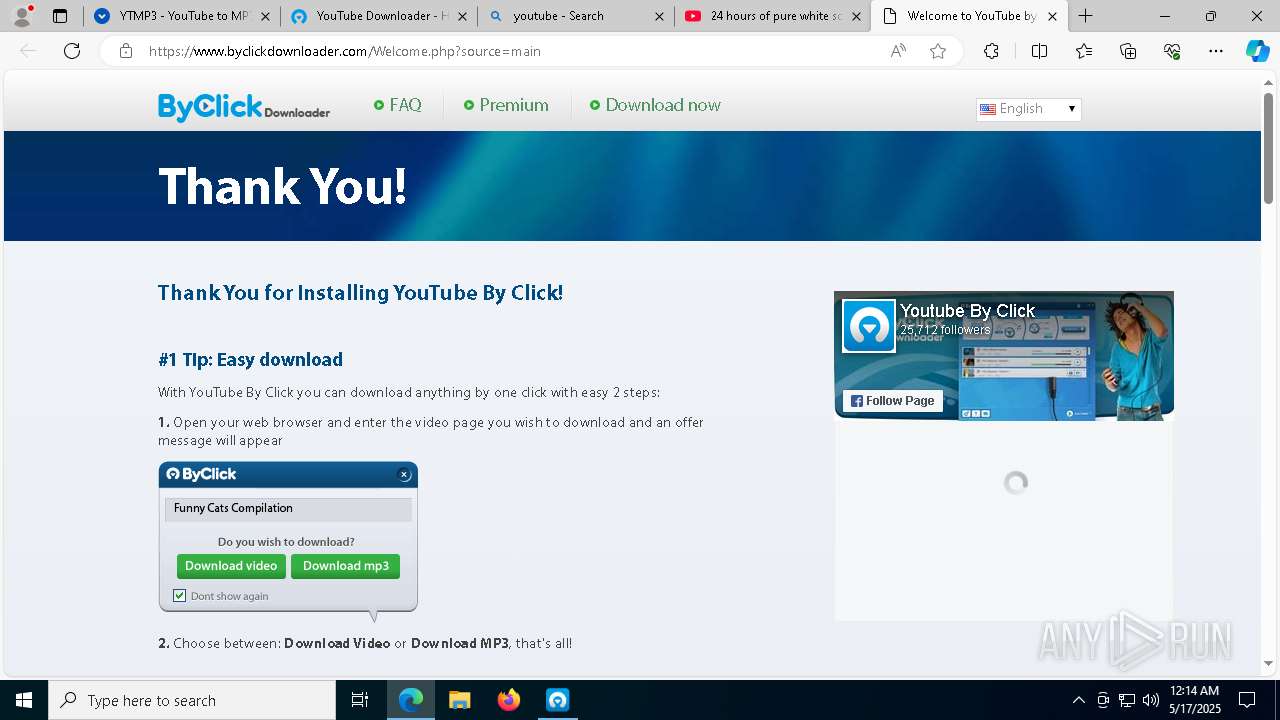Screen dimensions: 1280x720
Task: Go back with the browser back arrow
Action: click(28, 51)
